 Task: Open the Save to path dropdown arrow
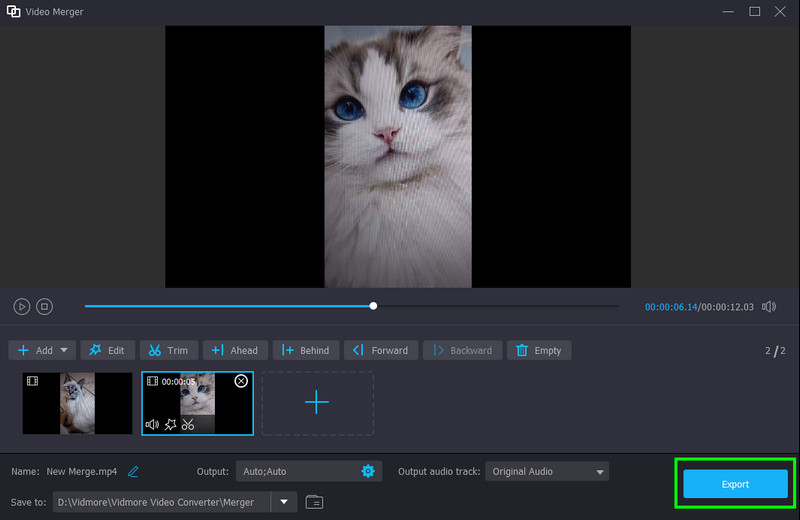(x=284, y=502)
